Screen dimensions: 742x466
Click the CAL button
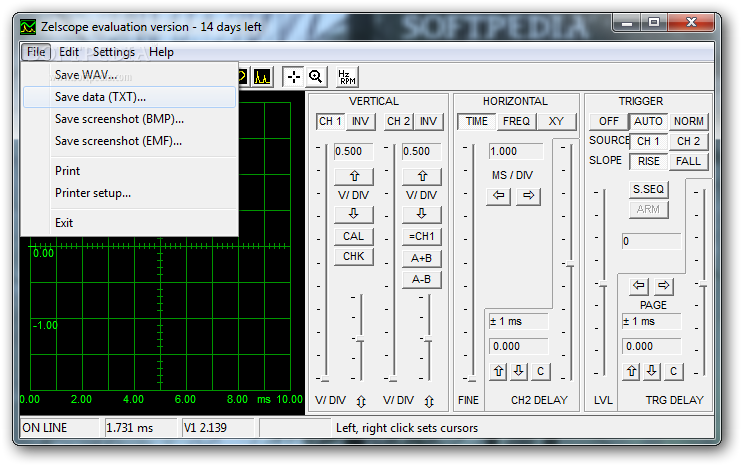[354, 236]
